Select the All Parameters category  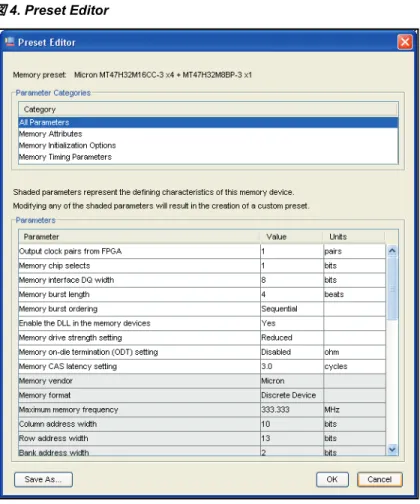[x=208, y=122]
